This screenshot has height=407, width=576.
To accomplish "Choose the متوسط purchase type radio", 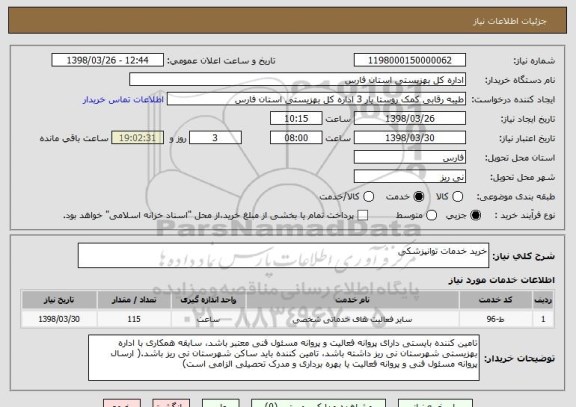I will 431,215.
